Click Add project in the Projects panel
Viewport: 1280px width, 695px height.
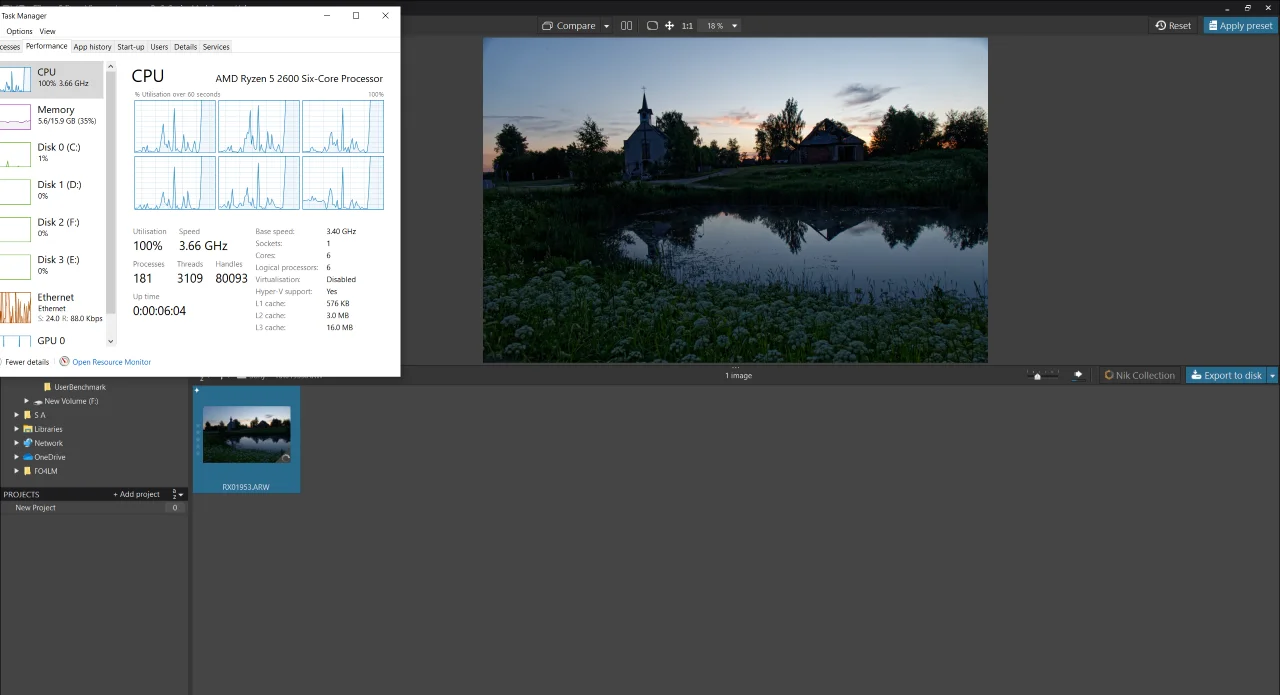click(x=136, y=494)
